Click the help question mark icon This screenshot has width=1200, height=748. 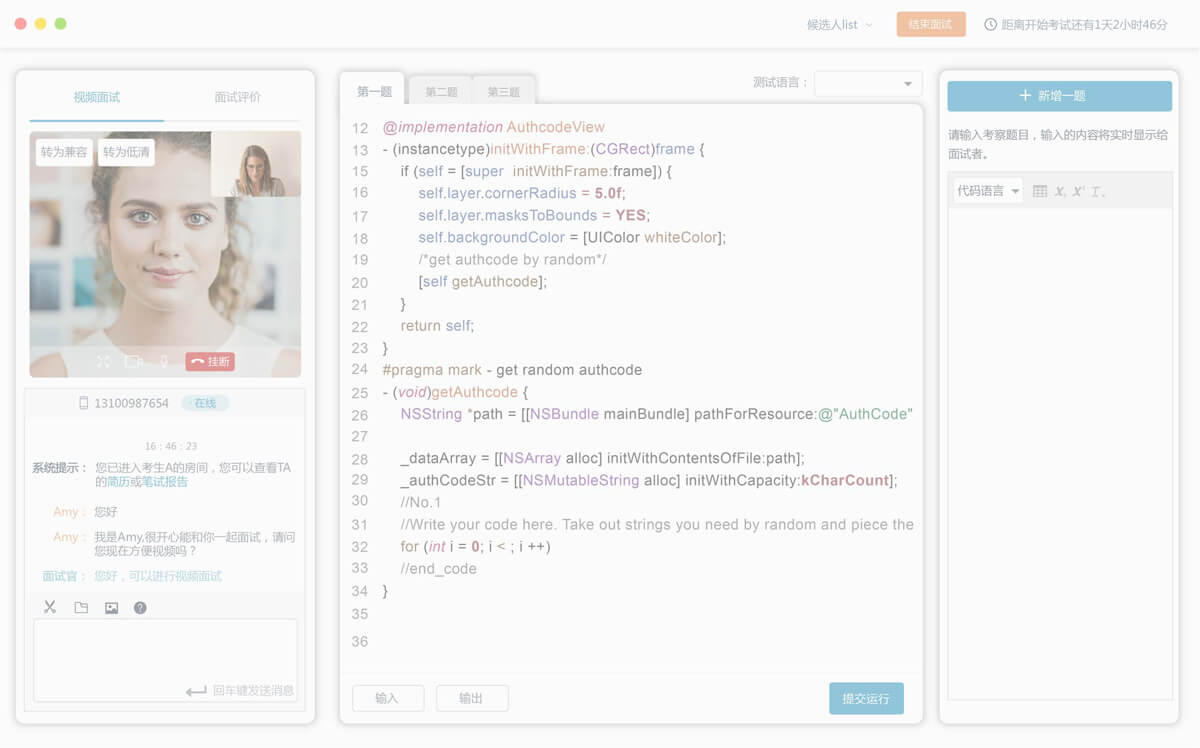tap(140, 607)
